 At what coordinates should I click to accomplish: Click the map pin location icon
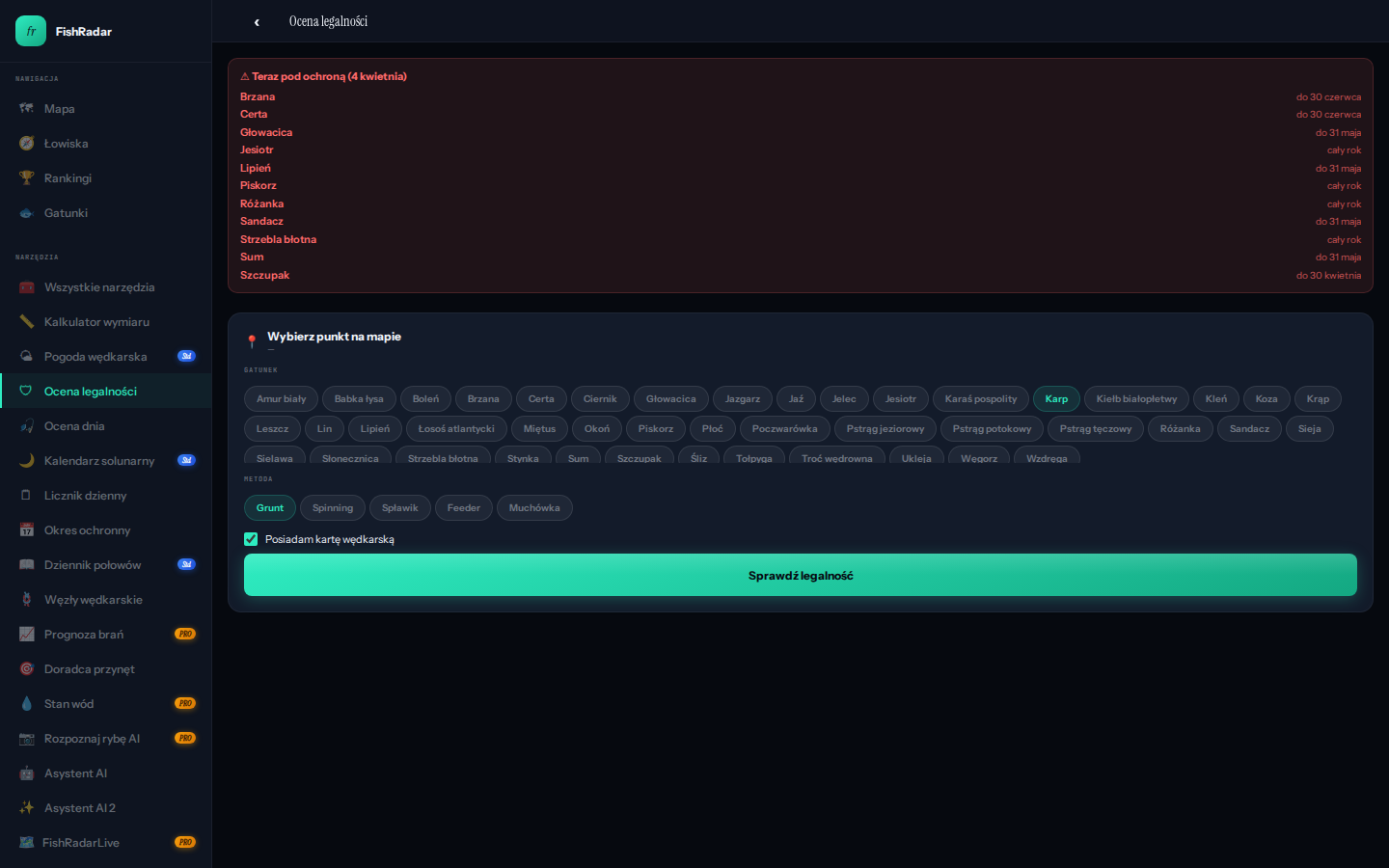point(252,340)
